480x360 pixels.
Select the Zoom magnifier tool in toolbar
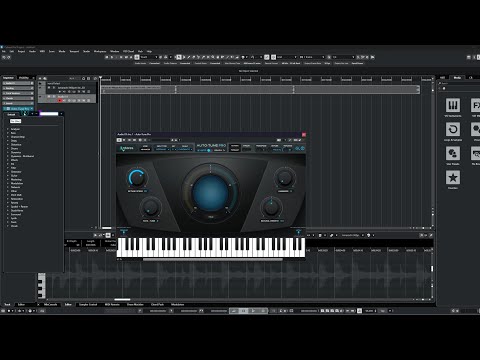pos(213,57)
